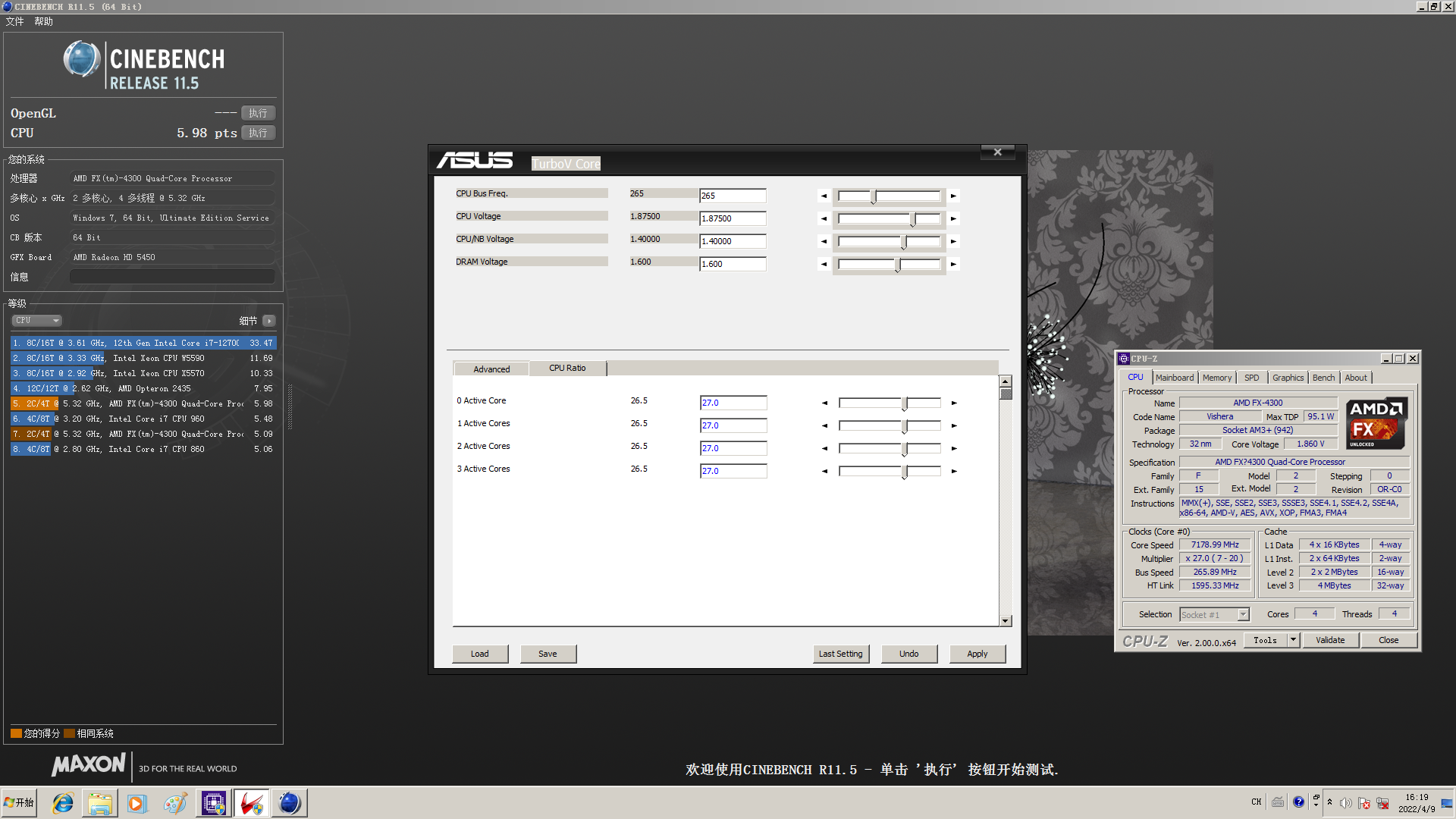Open the Graphics tab in CPU-Z
This screenshot has height=819, width=1456.
point(1288,378)
